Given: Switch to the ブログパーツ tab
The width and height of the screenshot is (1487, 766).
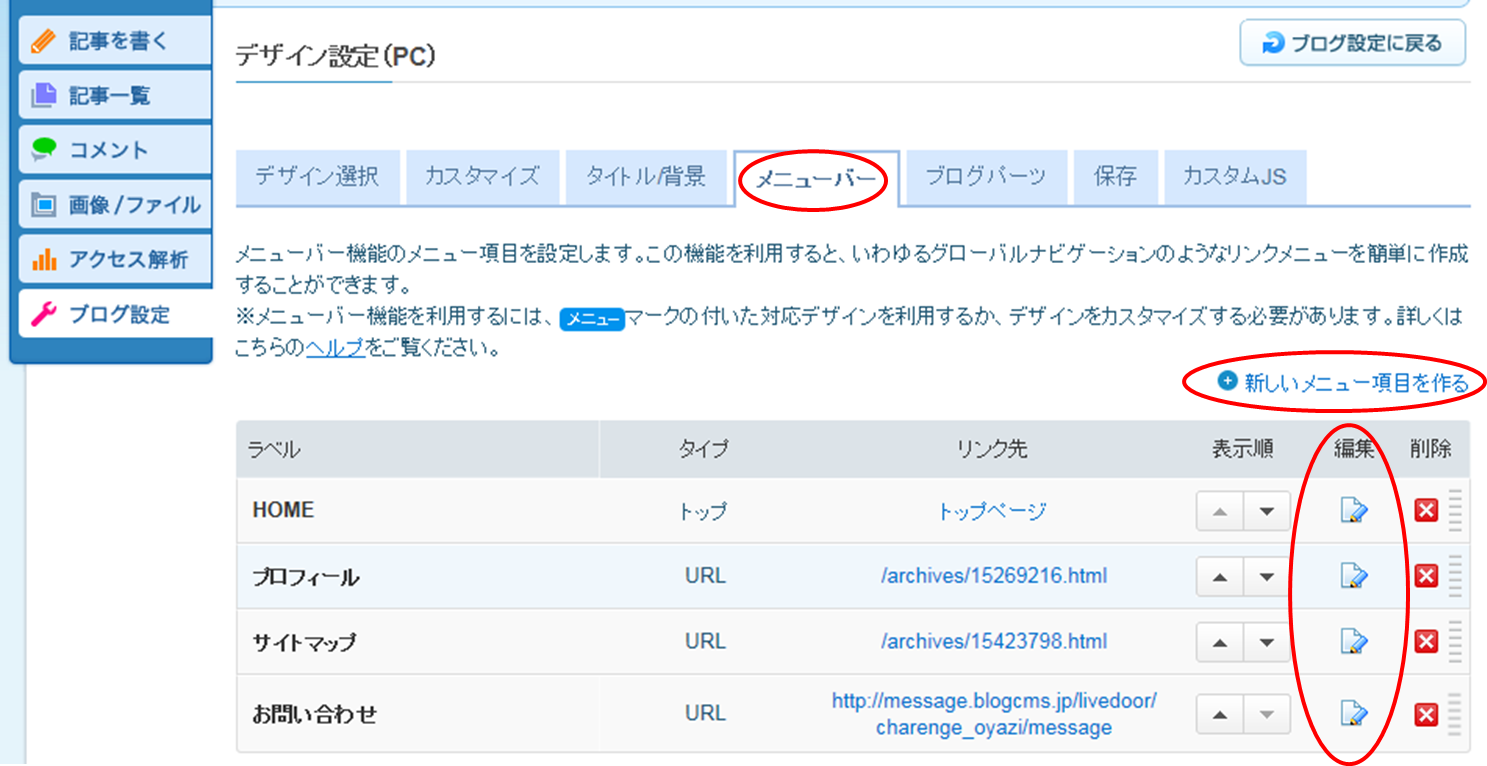Looking at the screenshot, I should pyautogui.click(x=986, y=178).
